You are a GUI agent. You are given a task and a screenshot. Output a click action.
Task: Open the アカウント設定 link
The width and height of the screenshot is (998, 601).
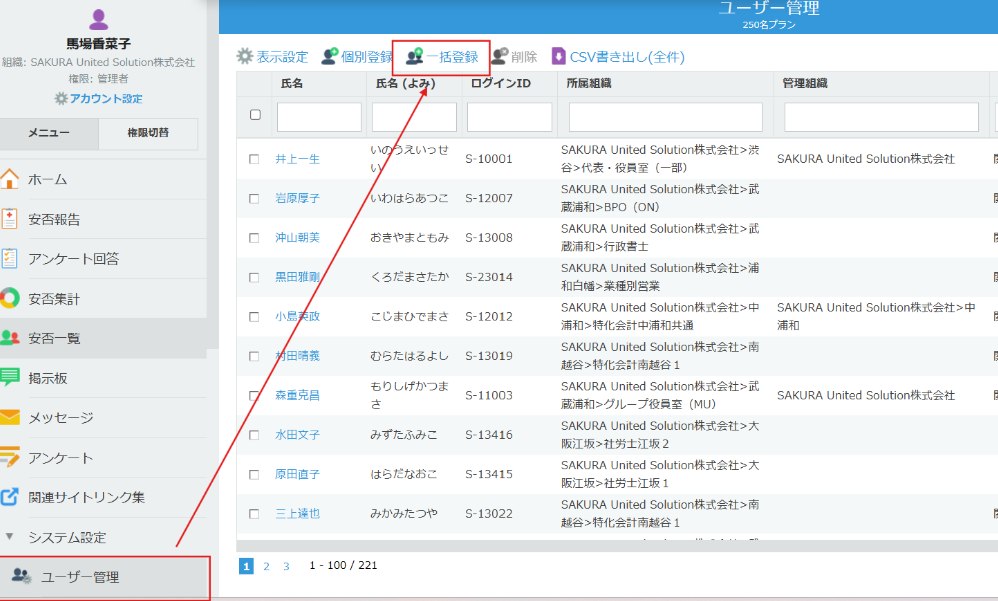tap(98, 98)
